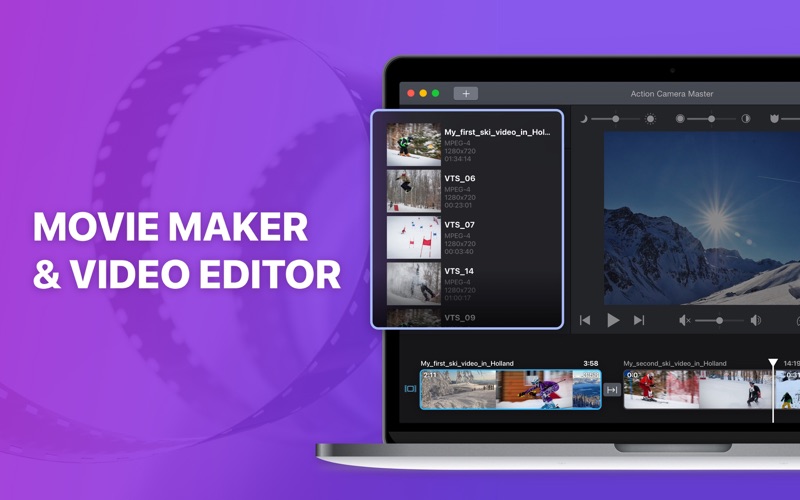This screenshot has height=500, width=800.
Task: Click the tulip-shaped saturation icon
Action: point(774,119)
